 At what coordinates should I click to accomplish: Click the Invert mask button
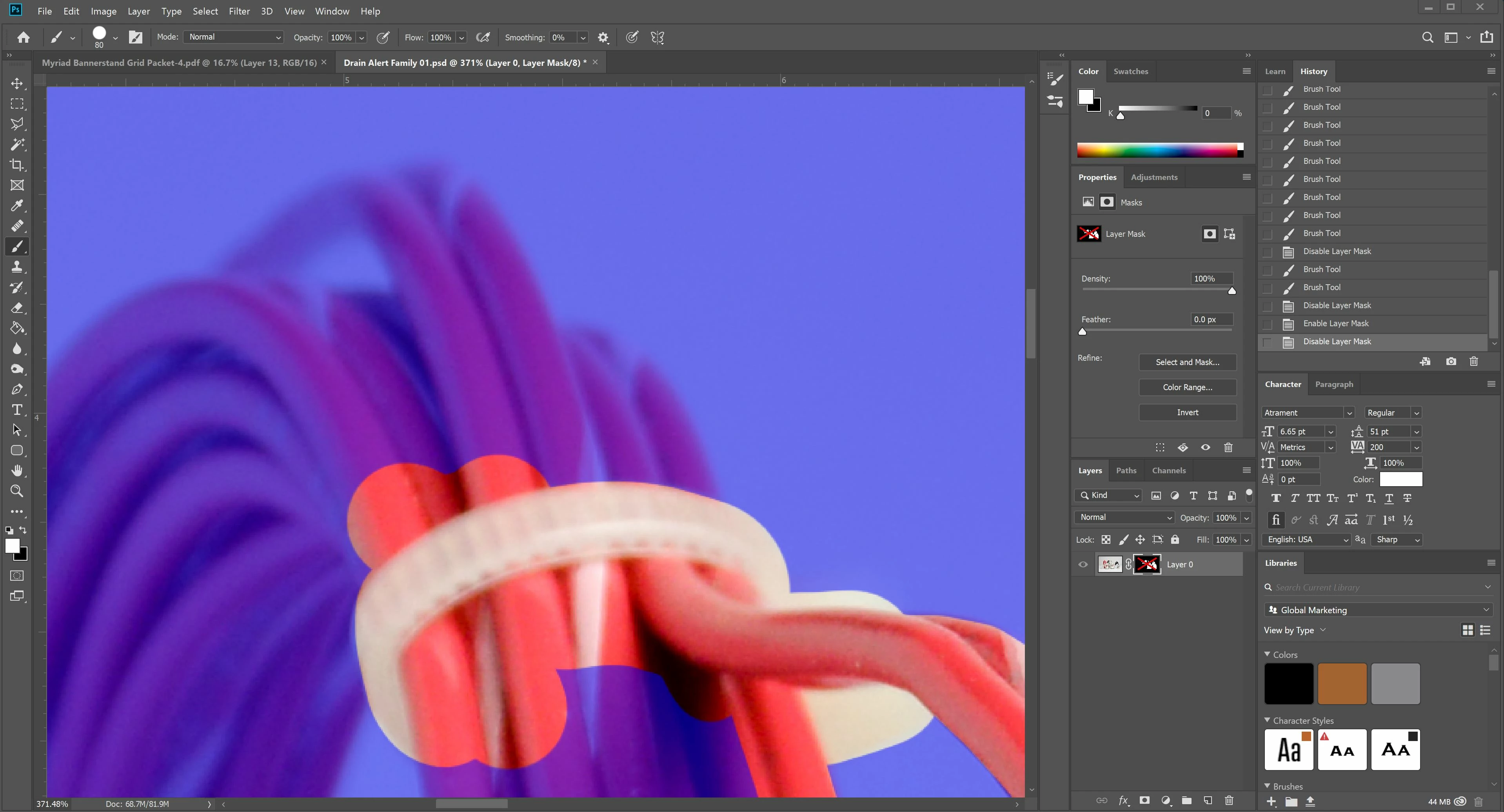tap(1187, 412)
